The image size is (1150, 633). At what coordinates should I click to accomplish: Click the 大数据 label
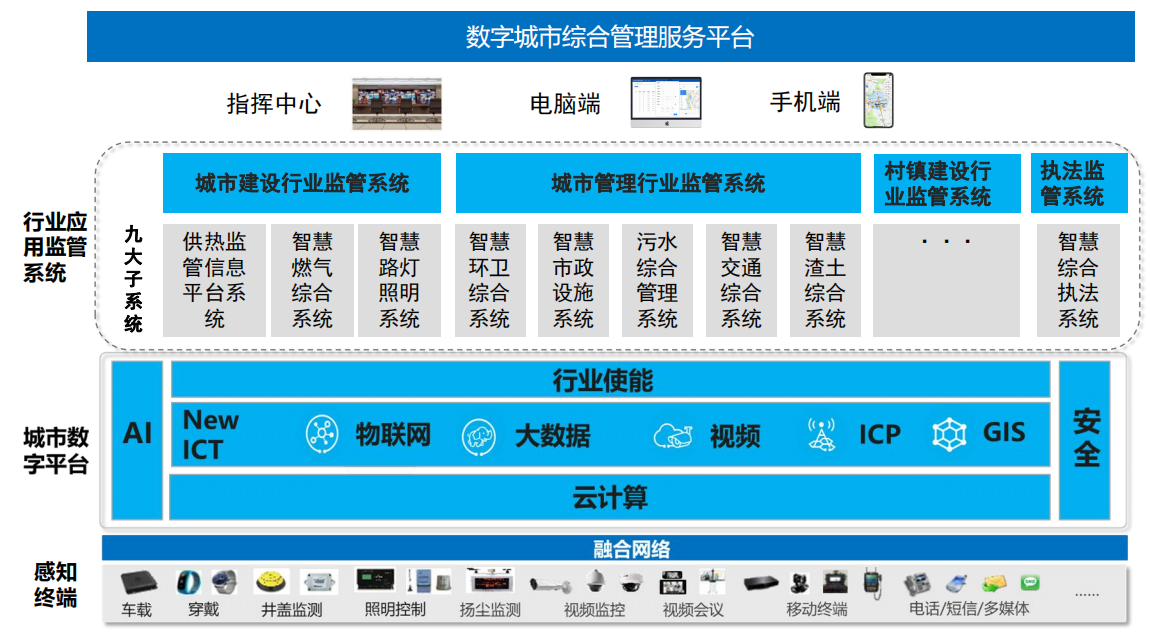[552, 436]
